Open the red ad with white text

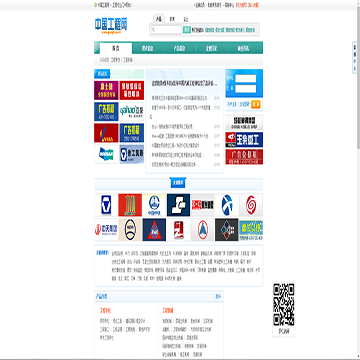pyautogui.click(x=132, y=90)
